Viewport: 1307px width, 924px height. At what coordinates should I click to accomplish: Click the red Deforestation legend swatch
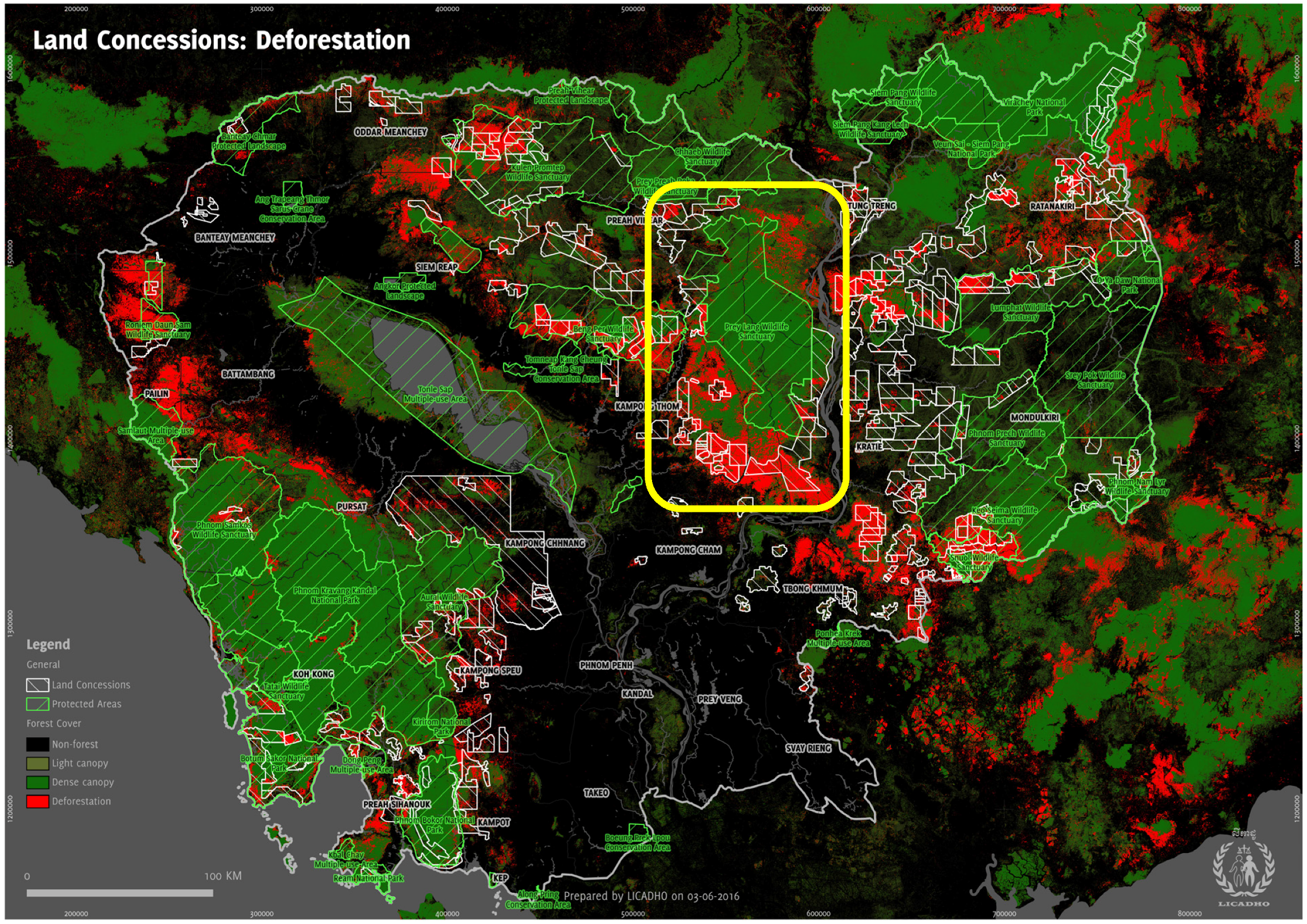pyautogui.click(x=38, y=802)
